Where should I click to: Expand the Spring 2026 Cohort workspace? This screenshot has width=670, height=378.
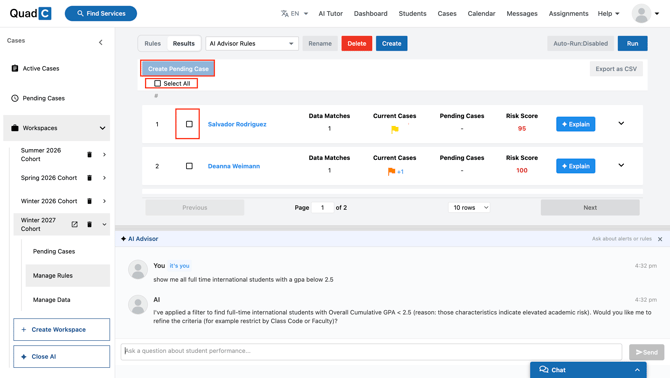(104, 178)
